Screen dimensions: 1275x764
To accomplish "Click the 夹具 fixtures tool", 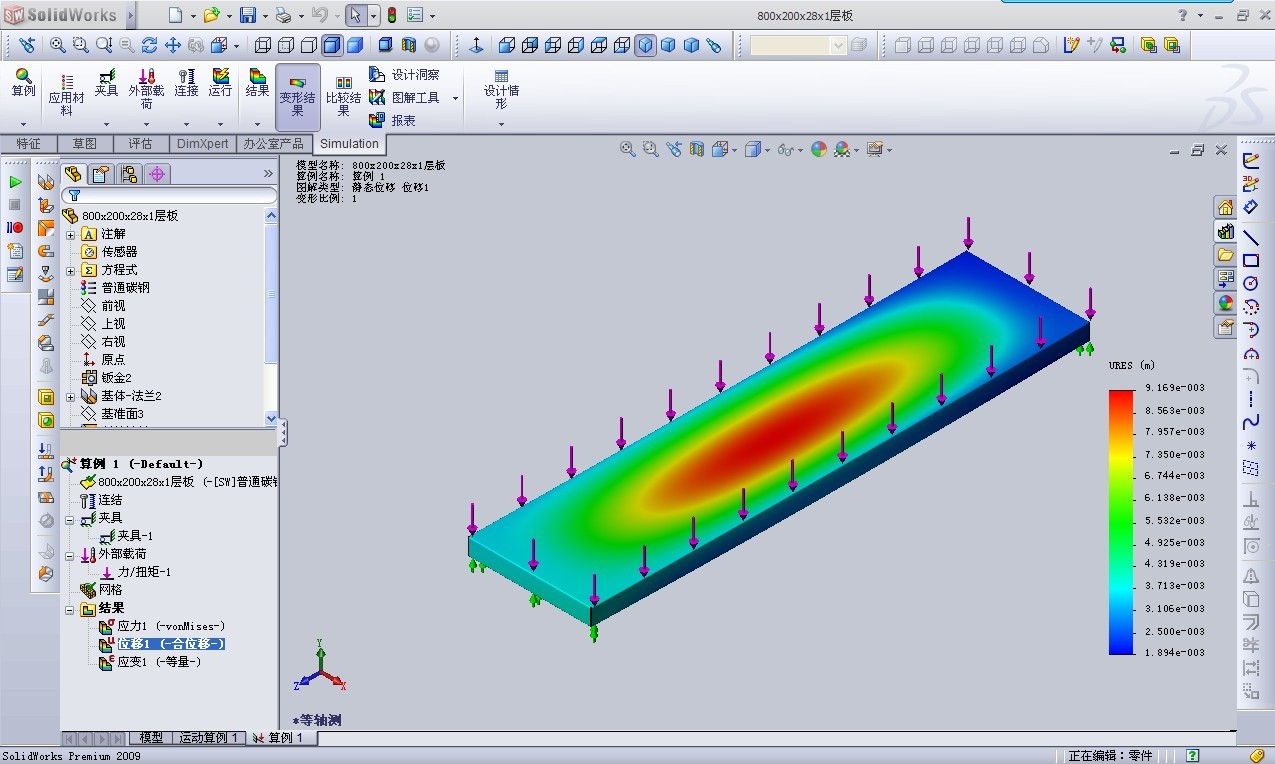I will pos(106,83).
